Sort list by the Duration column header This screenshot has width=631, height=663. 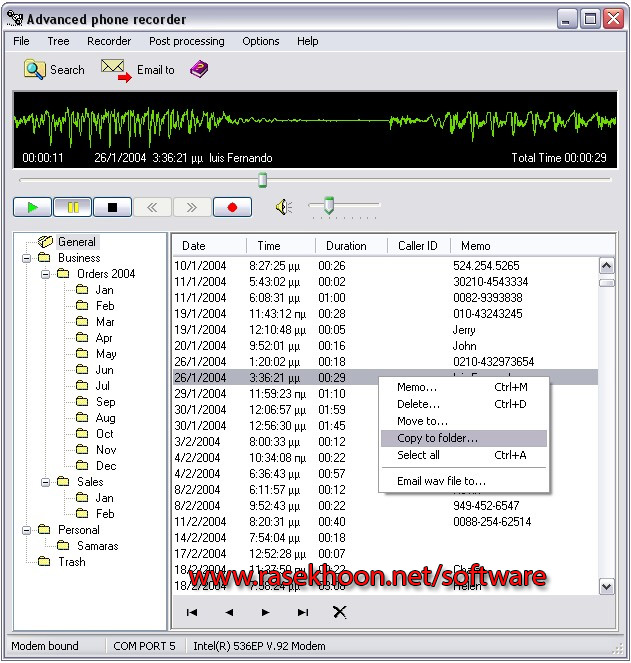coord(351,246)
